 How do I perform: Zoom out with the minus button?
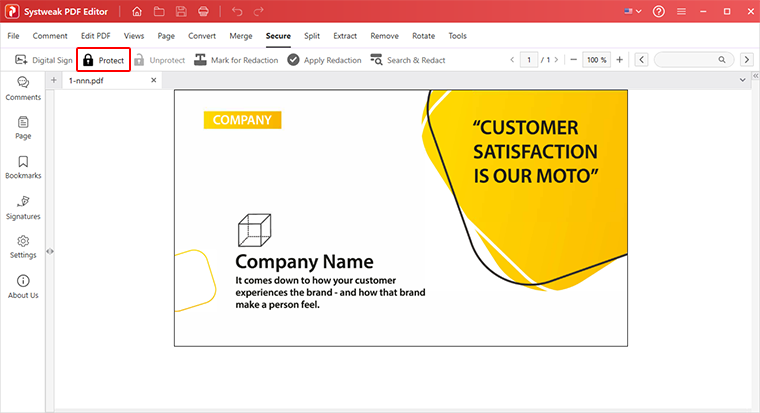pos(573,60)
